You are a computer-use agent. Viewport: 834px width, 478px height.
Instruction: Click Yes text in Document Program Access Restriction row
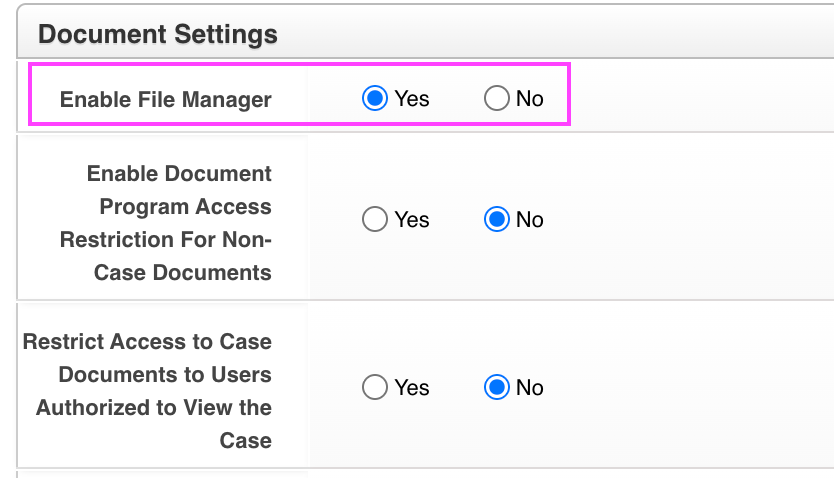[412, 220]
